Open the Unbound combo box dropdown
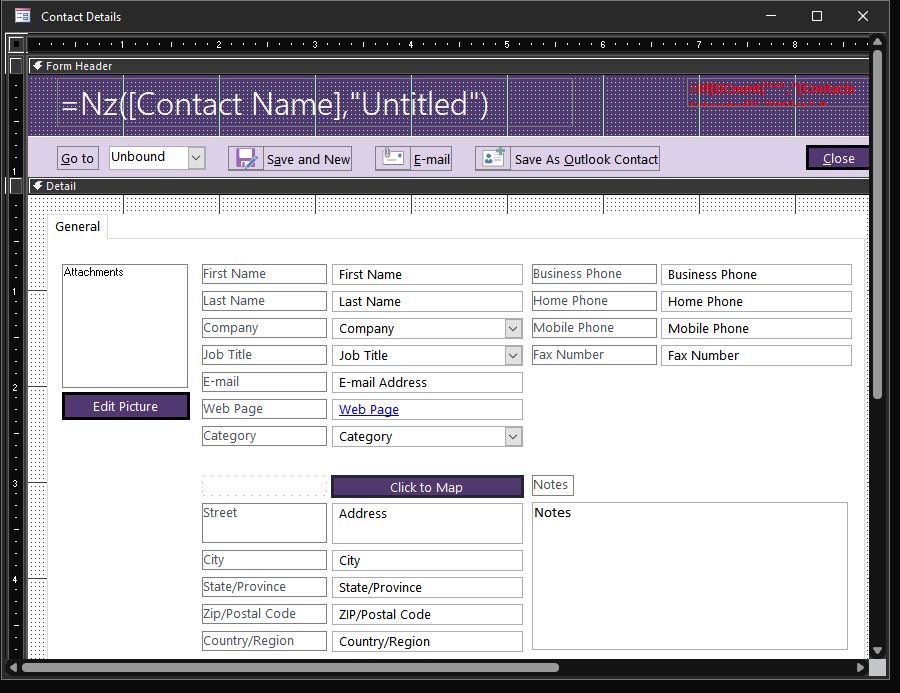Image resolution: width=900 pixels, height=693 pixels. 196,158
